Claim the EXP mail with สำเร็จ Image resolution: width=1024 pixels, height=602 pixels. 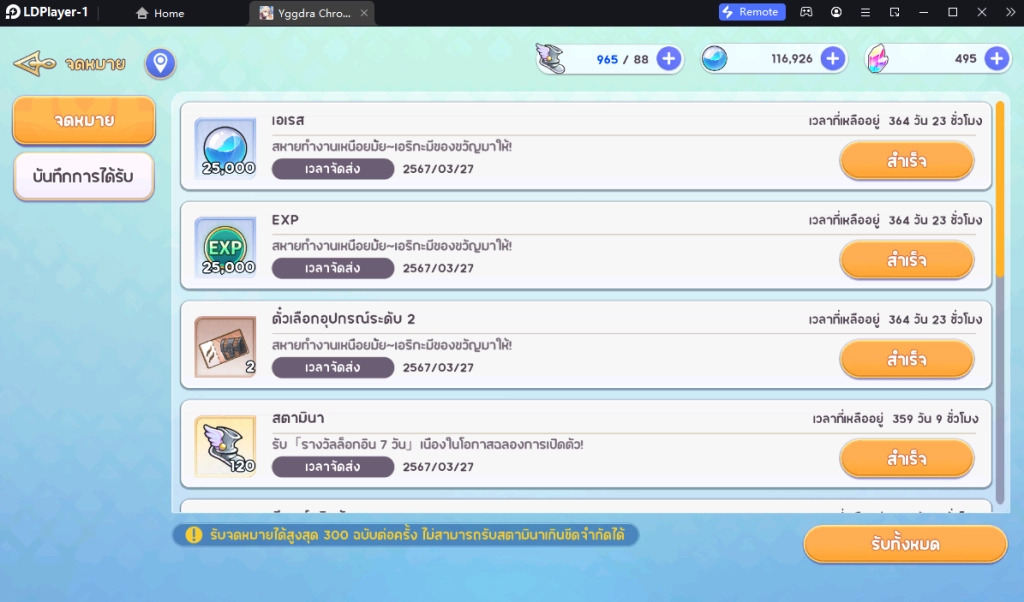[x=906, y=260]
